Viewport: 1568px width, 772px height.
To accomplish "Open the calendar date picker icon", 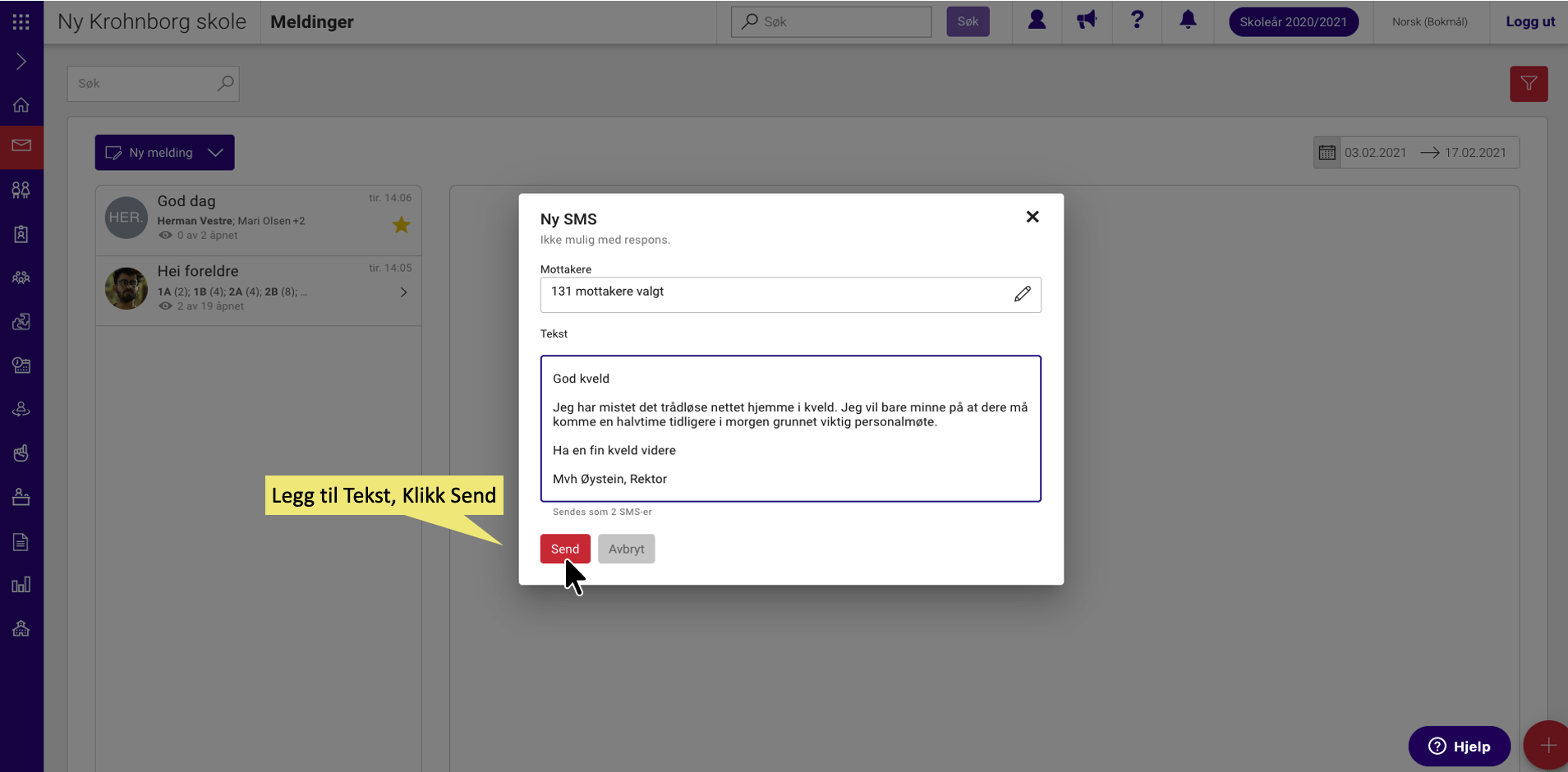I will click(1327, 153).
